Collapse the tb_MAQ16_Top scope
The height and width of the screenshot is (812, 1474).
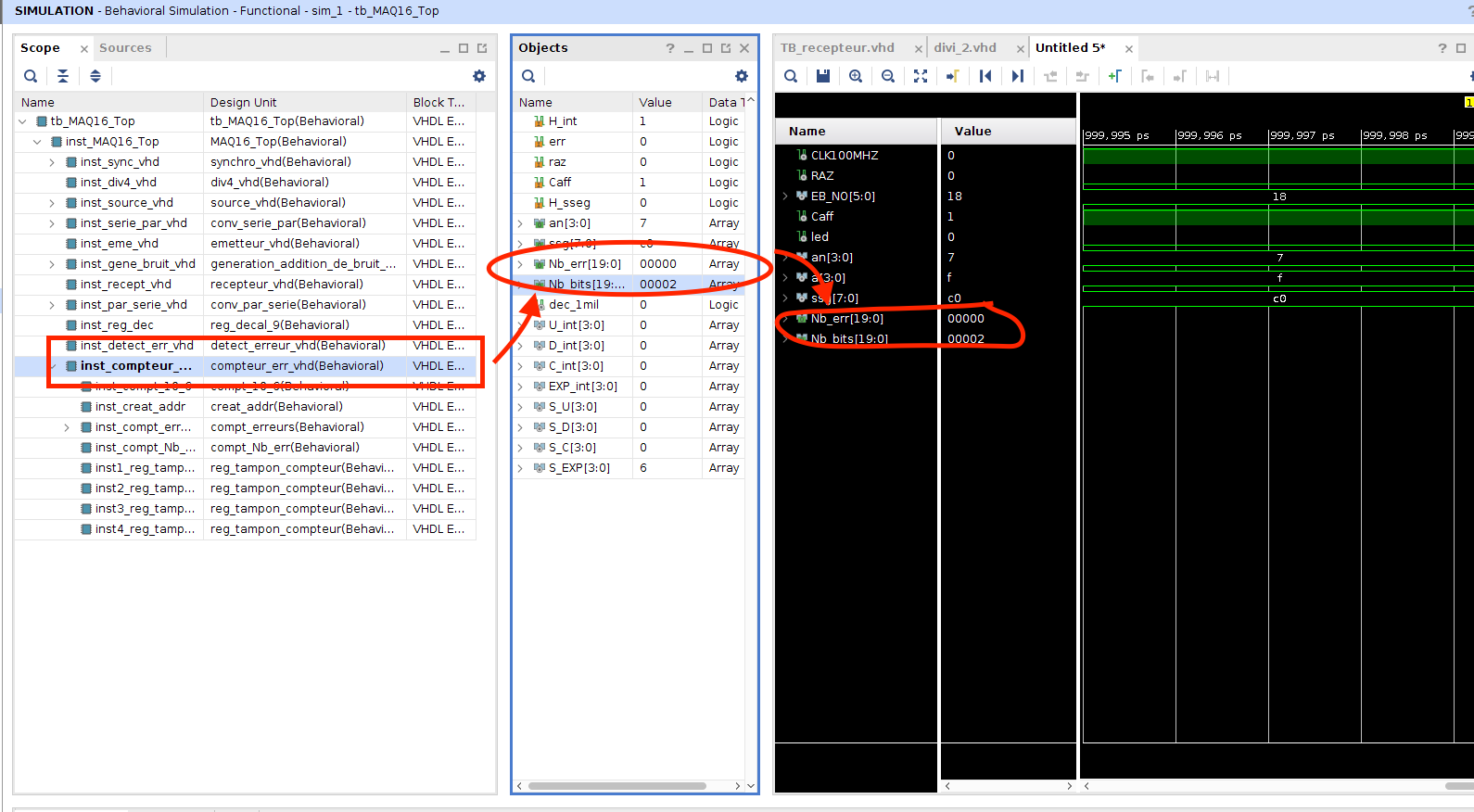pyautogui.click(x=22, y=121)
